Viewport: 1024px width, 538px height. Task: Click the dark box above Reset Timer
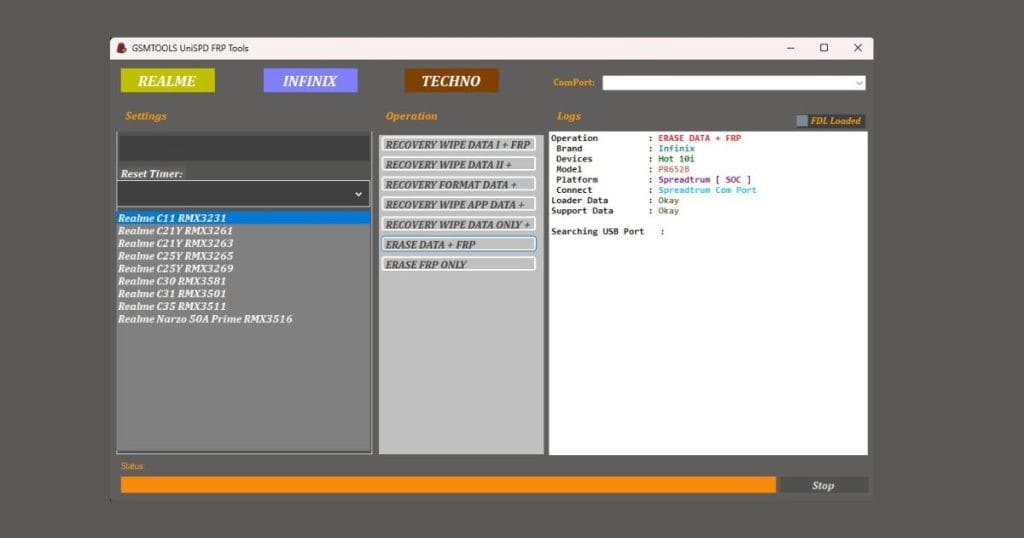pos(244,148)
